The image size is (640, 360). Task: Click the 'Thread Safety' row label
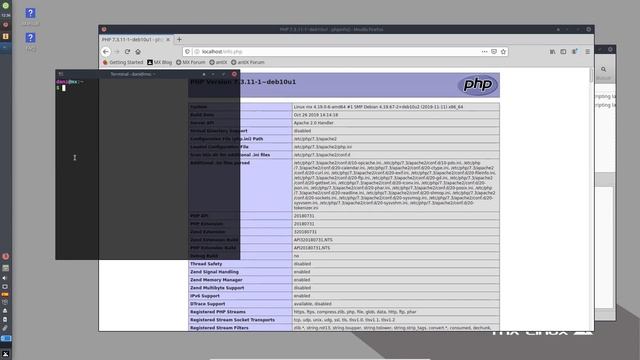[x=206, y=264]
